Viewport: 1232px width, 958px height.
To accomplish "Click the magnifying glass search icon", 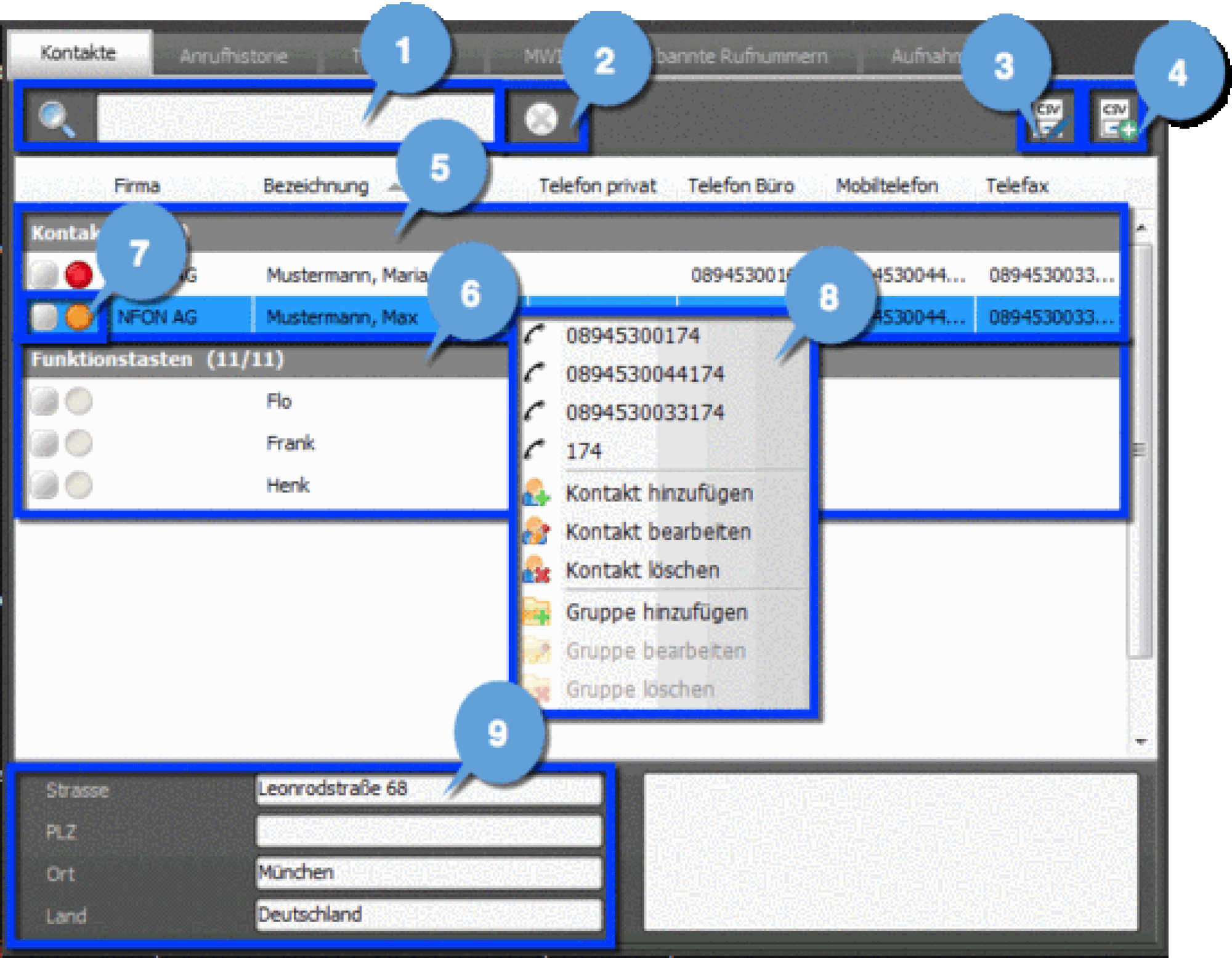I will (x=57, y=118).
